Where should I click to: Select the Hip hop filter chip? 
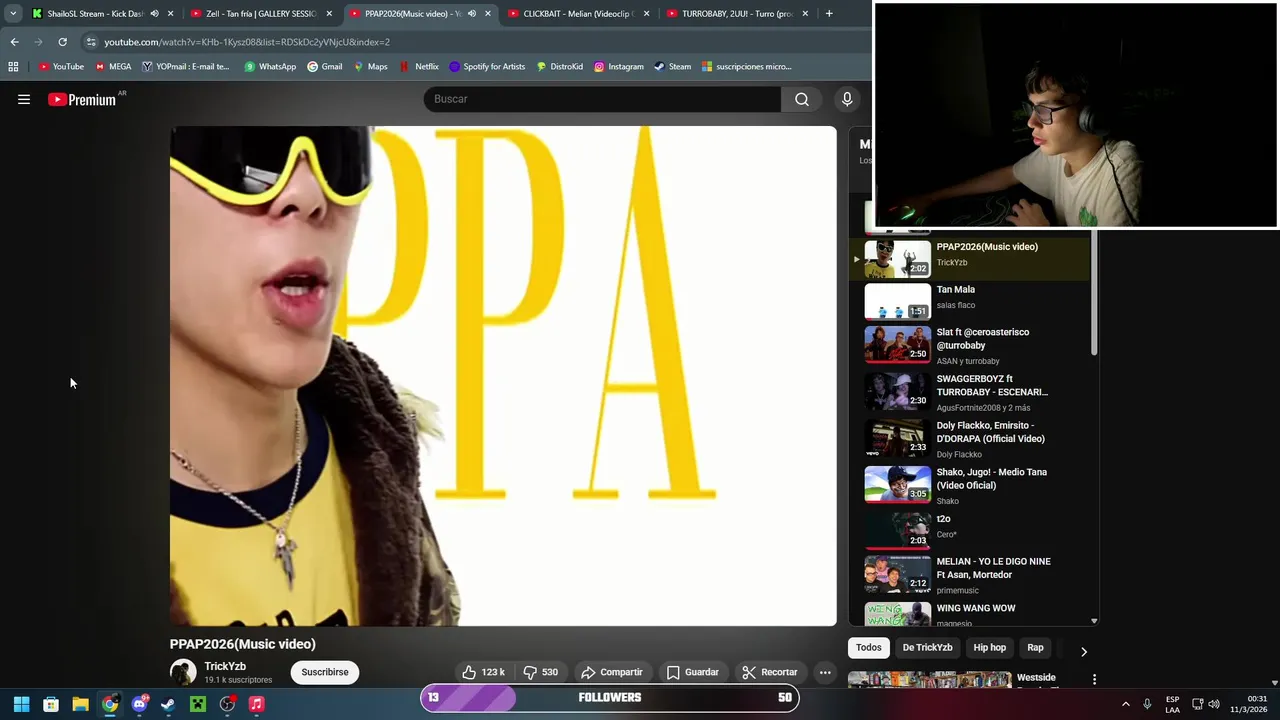click(990, 647)
